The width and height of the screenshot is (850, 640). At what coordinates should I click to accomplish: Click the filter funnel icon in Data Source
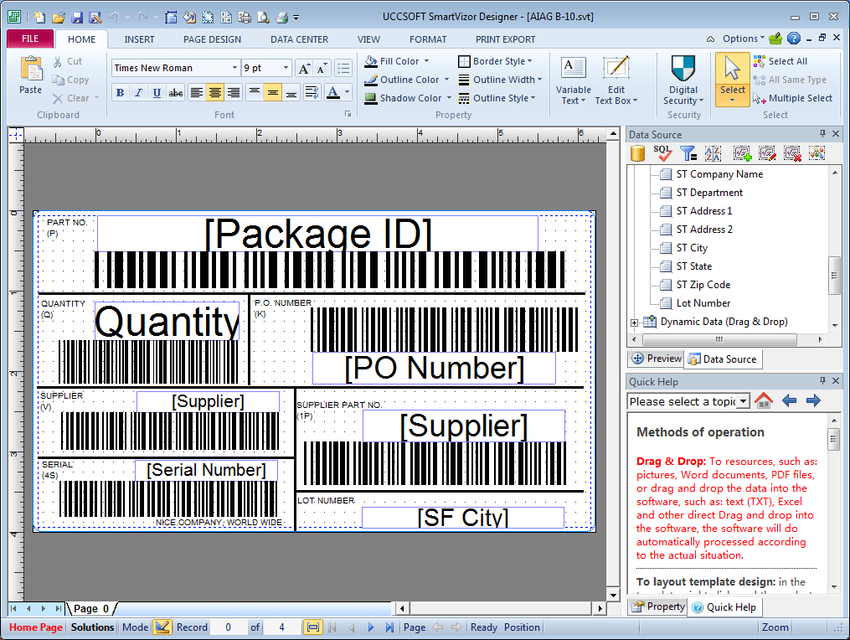point(688,153)
